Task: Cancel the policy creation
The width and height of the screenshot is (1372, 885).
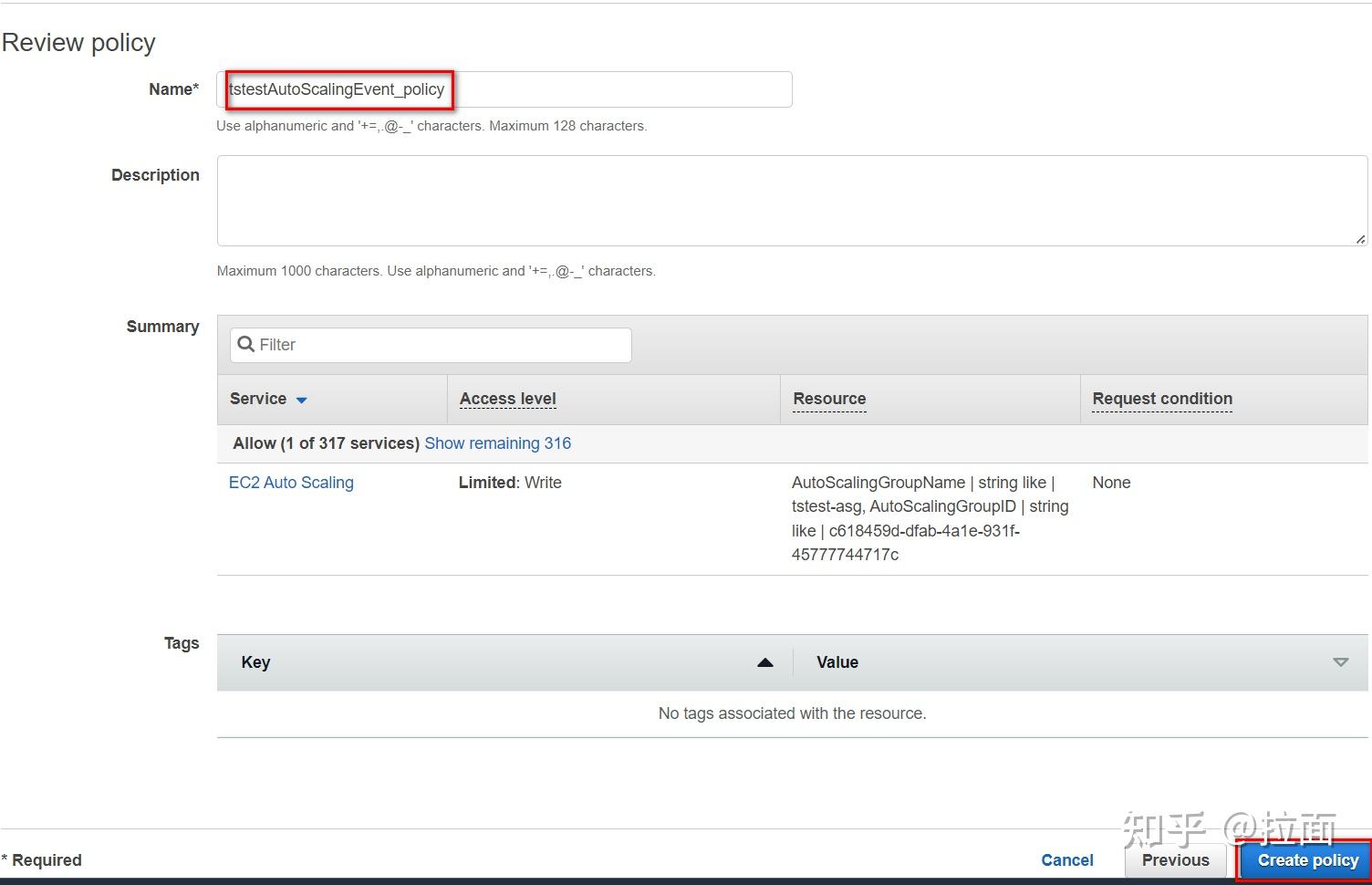Action: 1066,859
